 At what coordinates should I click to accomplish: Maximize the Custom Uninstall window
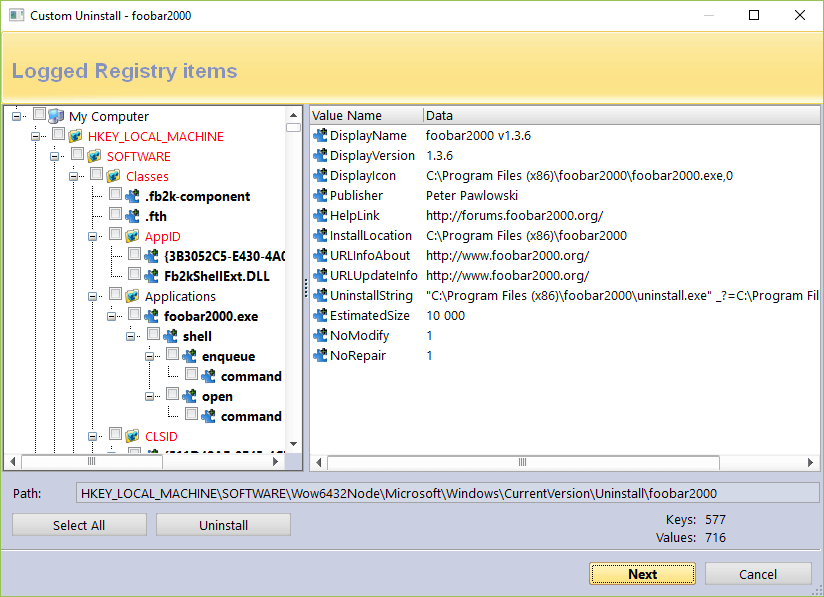tap(754, 15)
